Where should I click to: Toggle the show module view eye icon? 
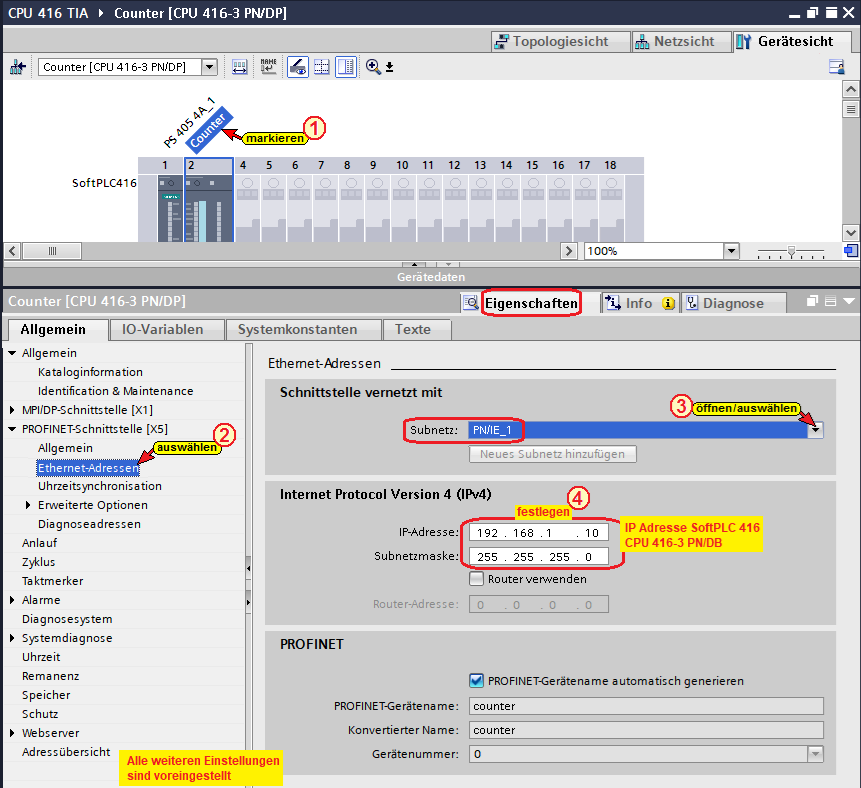(x=298, y=67)
